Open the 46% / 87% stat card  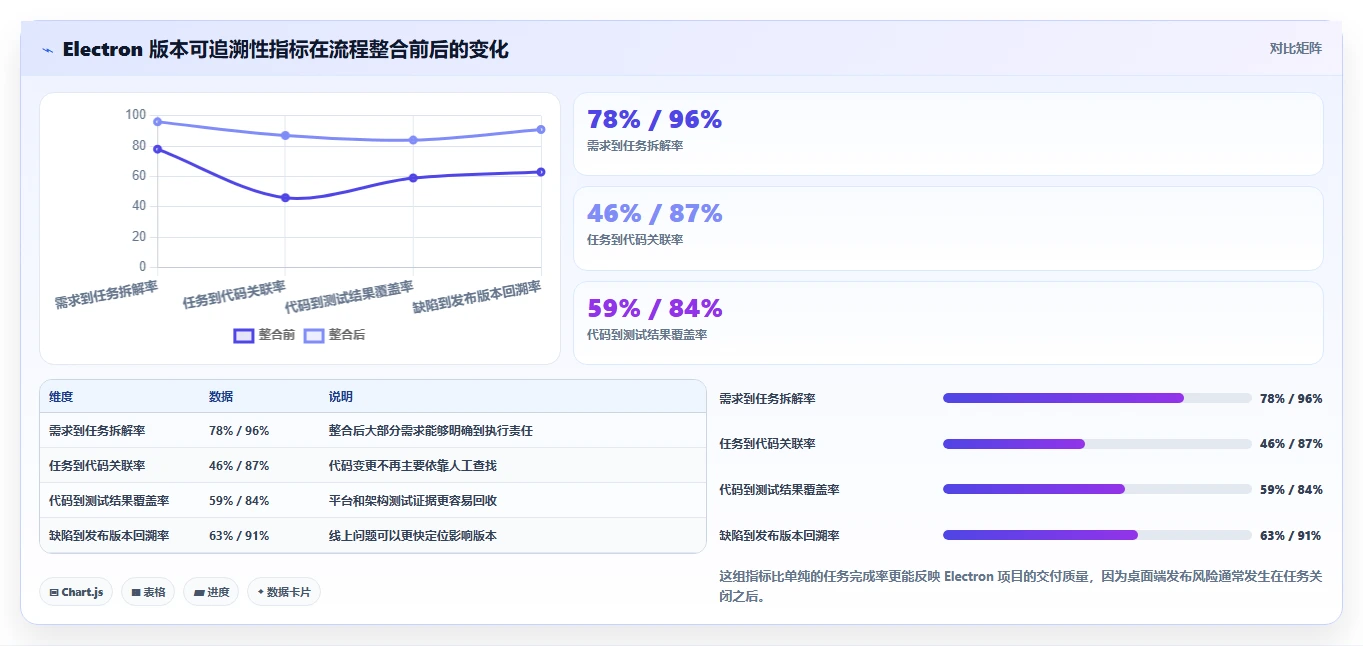click(x=948, y=228)
